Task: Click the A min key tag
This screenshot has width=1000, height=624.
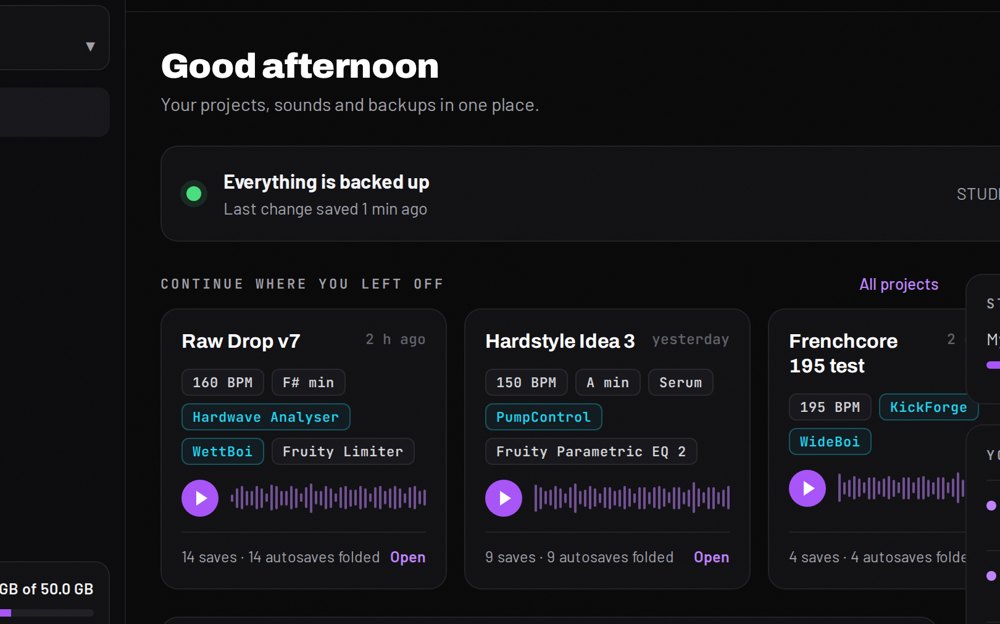Action: [x=608, y=382]
